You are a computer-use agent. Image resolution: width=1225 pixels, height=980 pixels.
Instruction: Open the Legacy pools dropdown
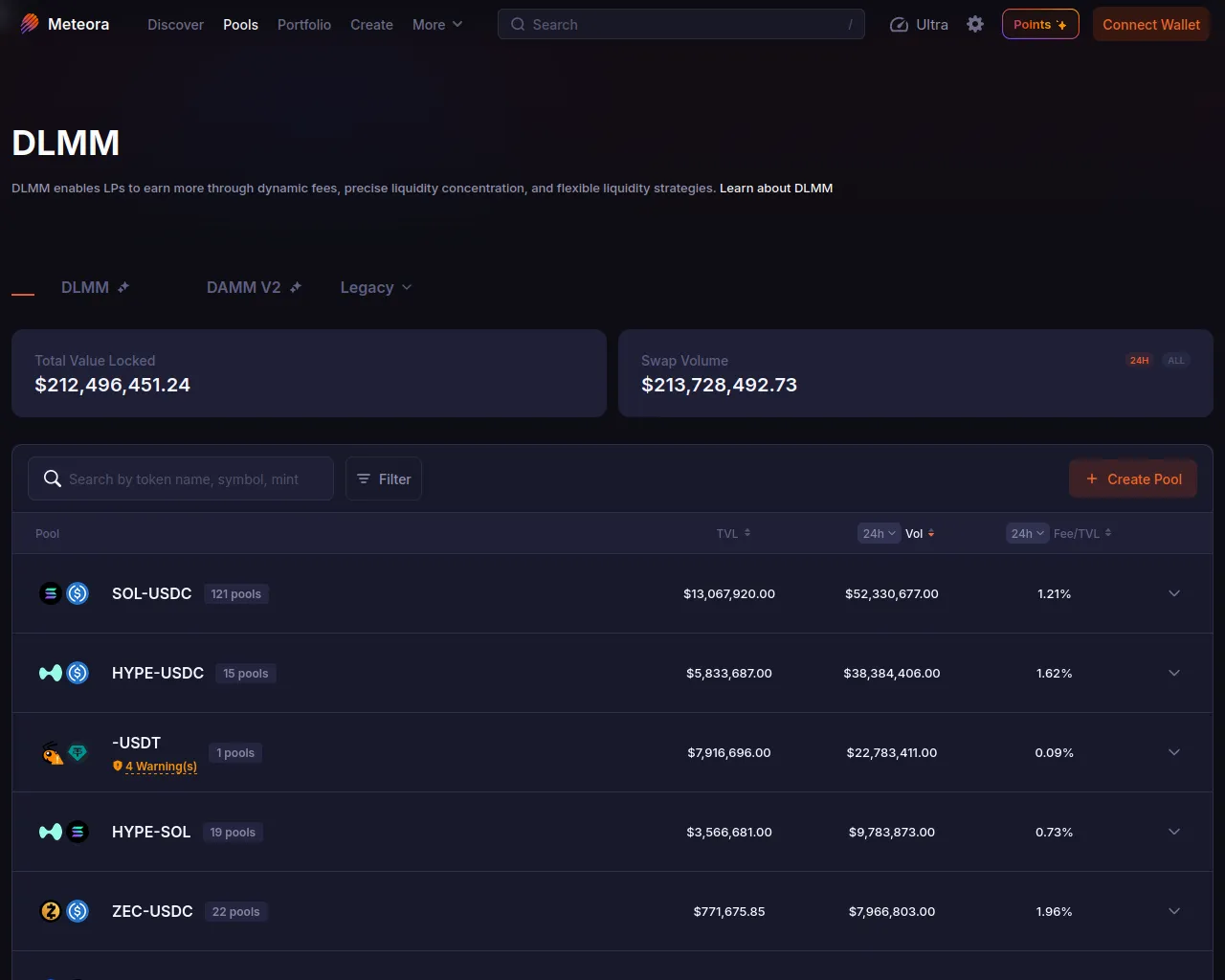(x=376, y=287)
